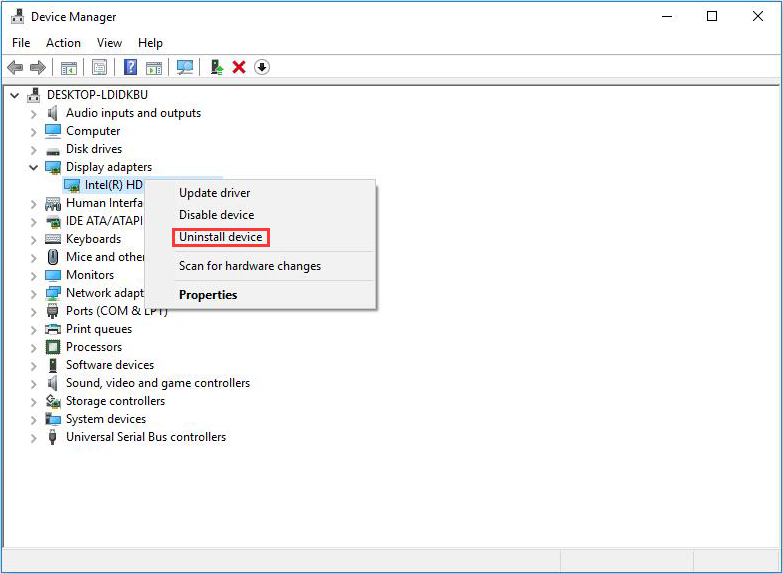Click the Audio inputs and outputs speaker icon
783x574 pixels.
52,113
